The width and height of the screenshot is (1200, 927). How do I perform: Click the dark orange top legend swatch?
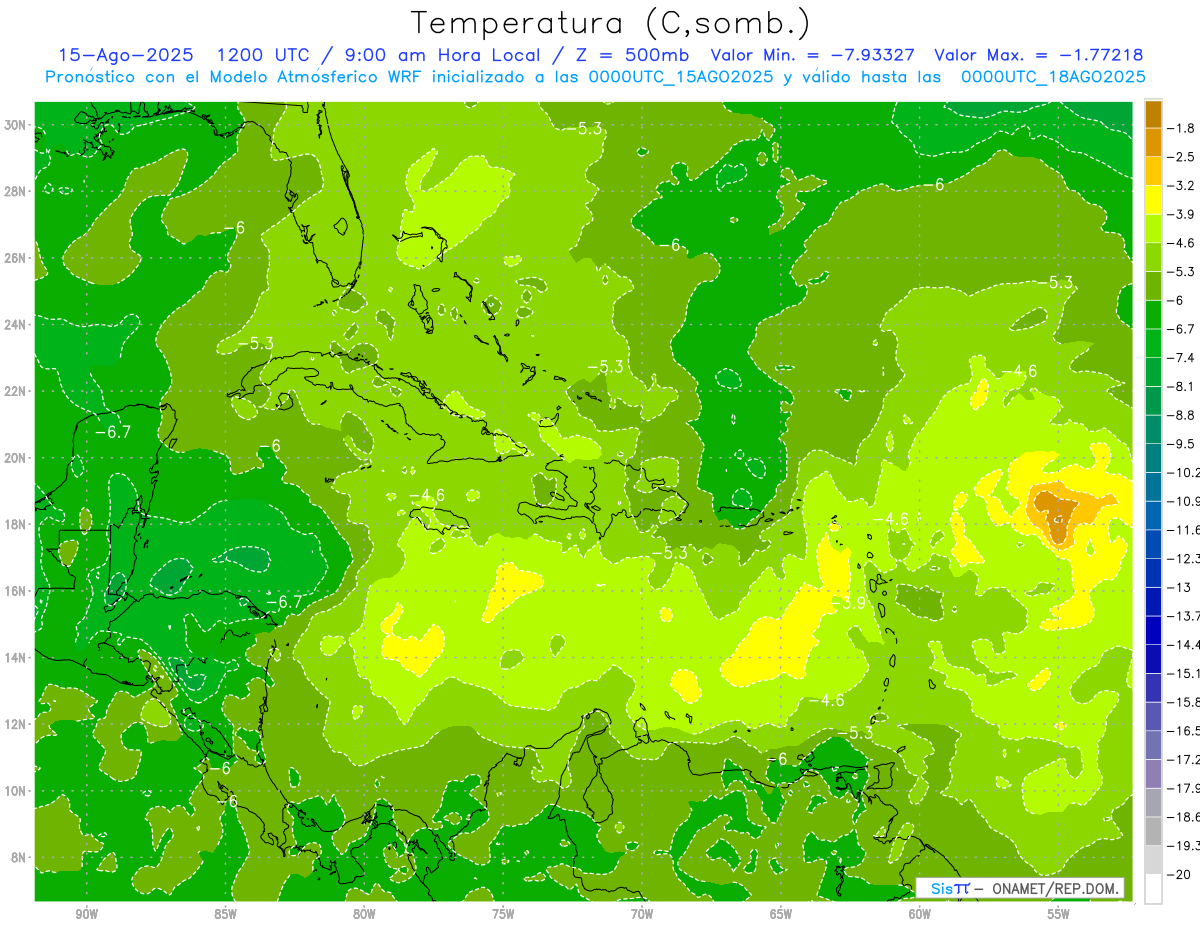tap(1153, 114)
